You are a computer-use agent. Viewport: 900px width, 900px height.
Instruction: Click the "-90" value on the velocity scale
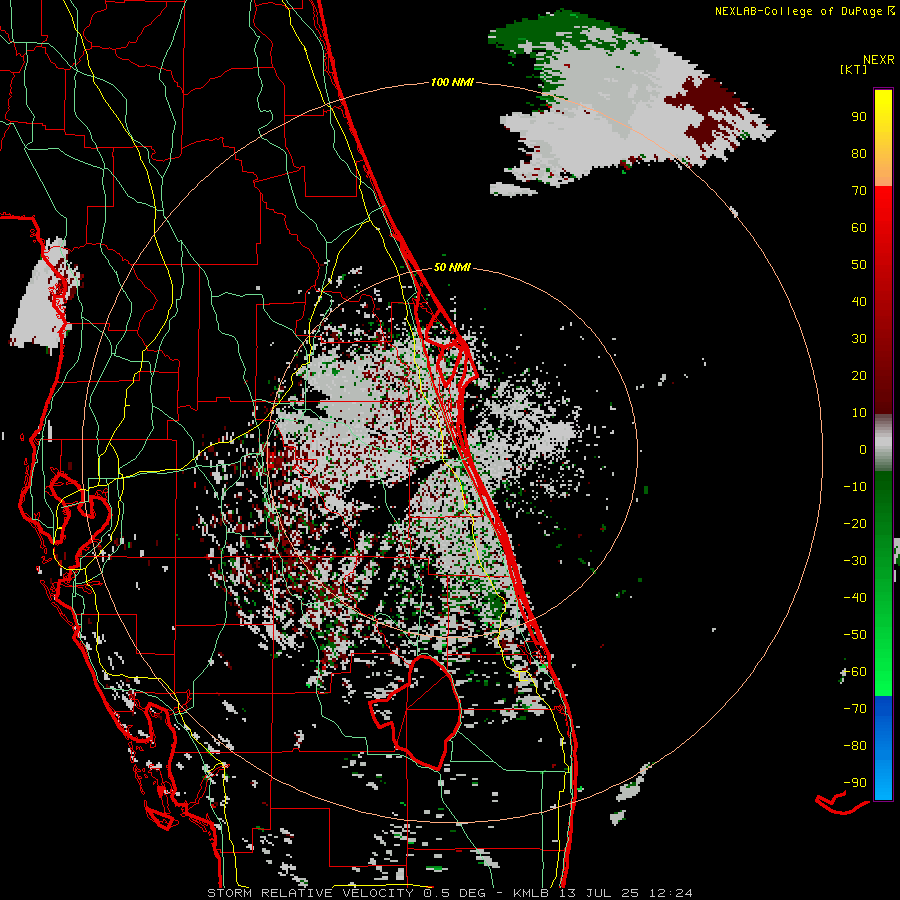pyautogui.click(x=855, y=783)
